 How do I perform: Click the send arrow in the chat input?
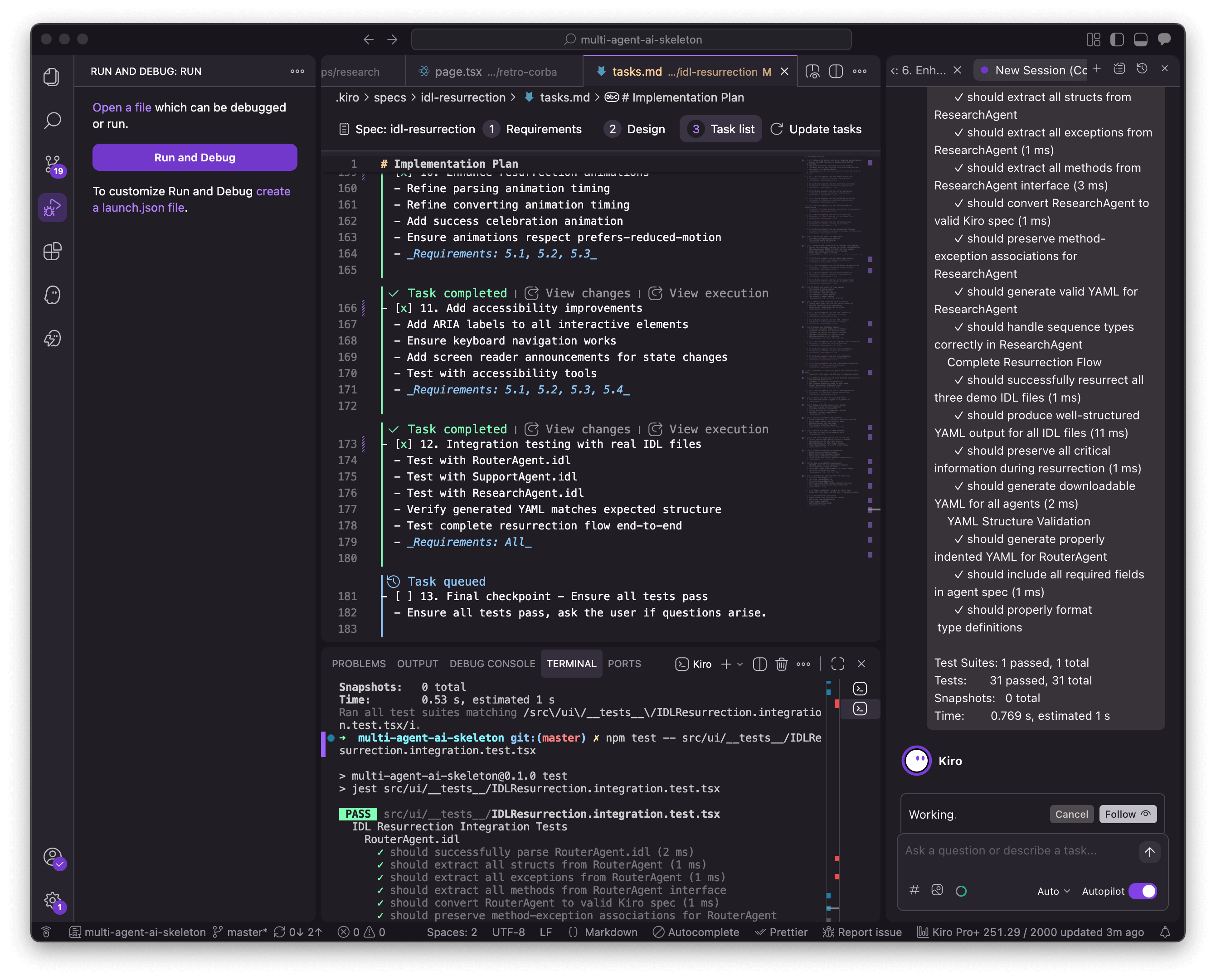[1149, 852]
